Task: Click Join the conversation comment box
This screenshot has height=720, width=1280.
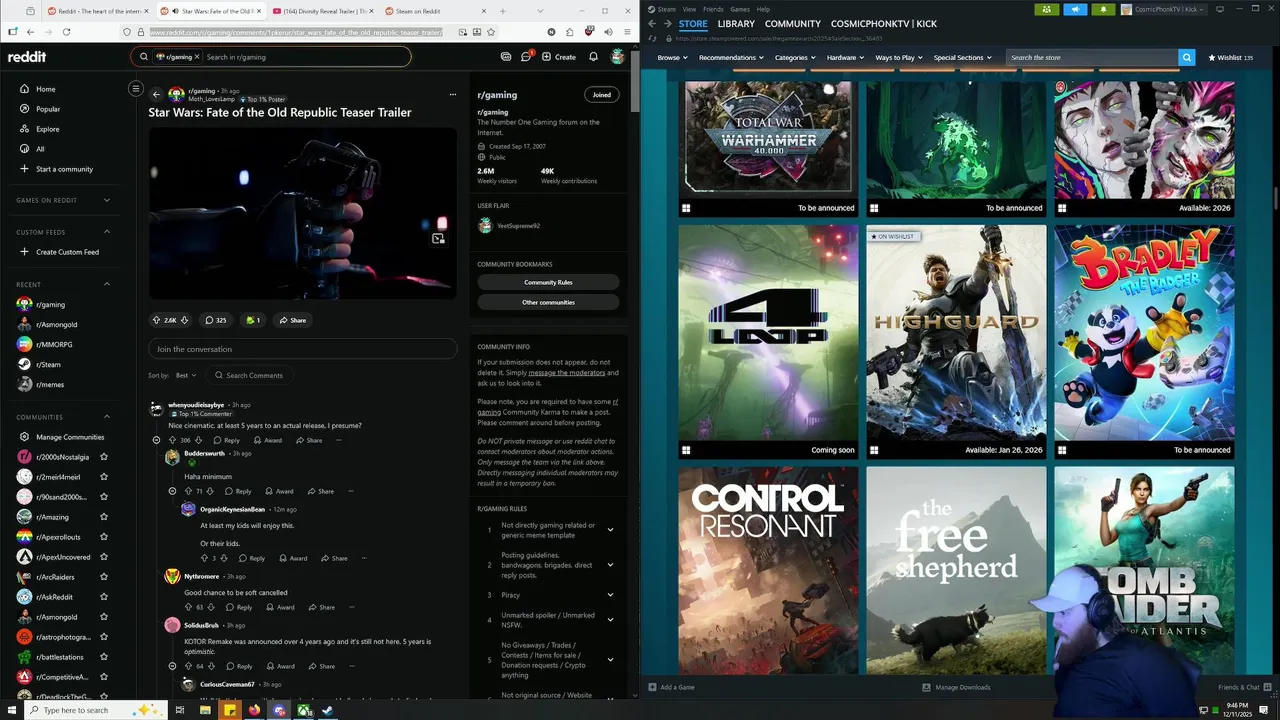Action: 303,349
